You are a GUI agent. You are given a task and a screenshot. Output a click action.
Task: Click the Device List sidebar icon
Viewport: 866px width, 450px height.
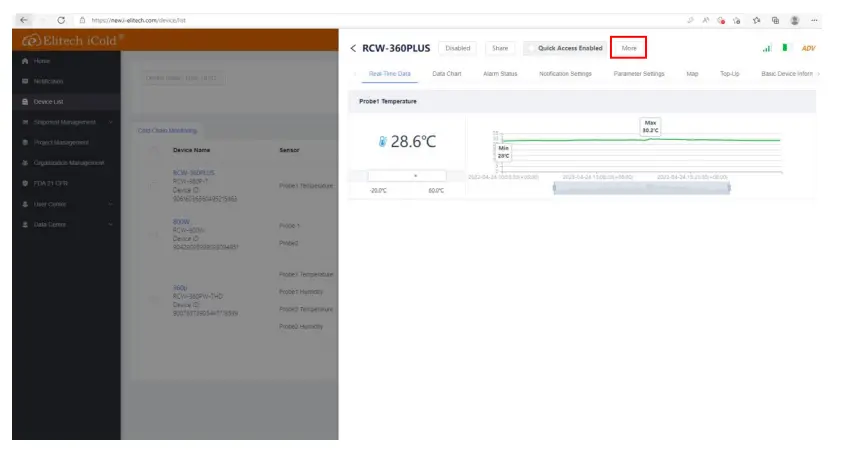click(25, 102)
